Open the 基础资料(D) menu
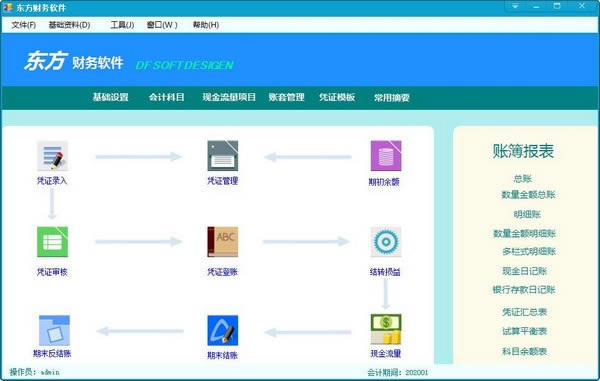The image size is (600, 381). tap(69, 25)
